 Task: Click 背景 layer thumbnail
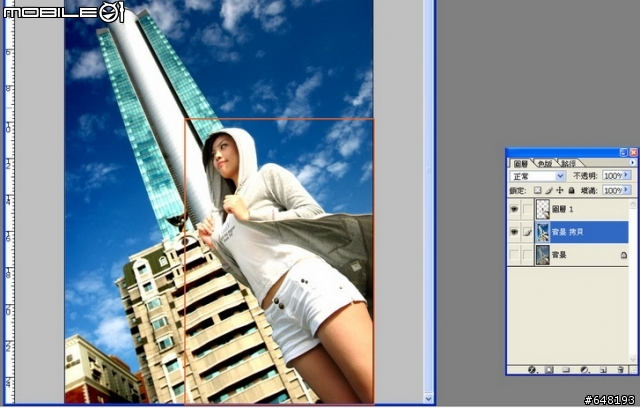(x=542, y=255)
